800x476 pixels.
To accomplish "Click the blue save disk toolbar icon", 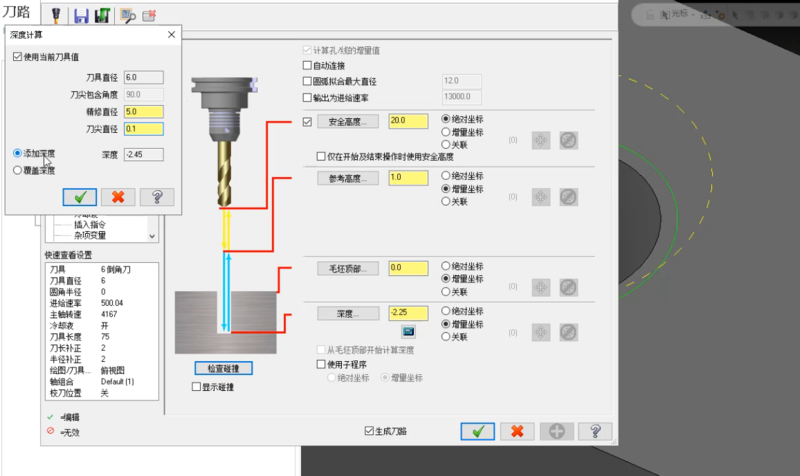I will [80, 16].
